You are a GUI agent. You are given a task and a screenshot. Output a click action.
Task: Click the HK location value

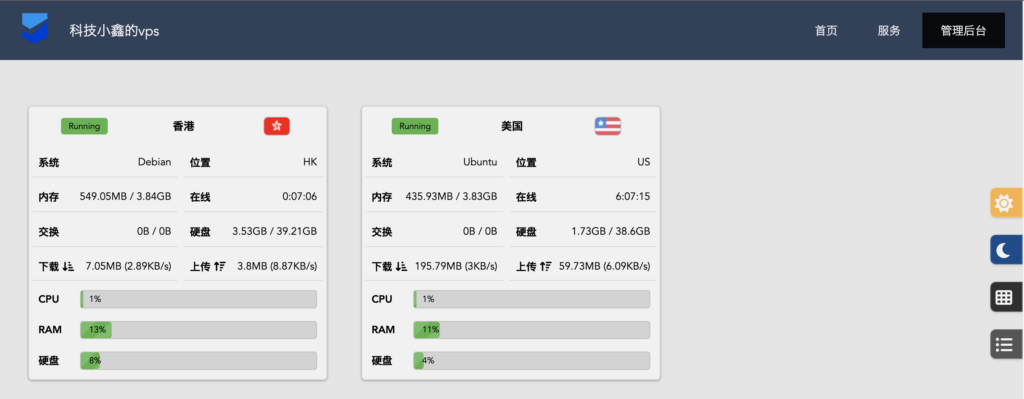pos(310,162)
